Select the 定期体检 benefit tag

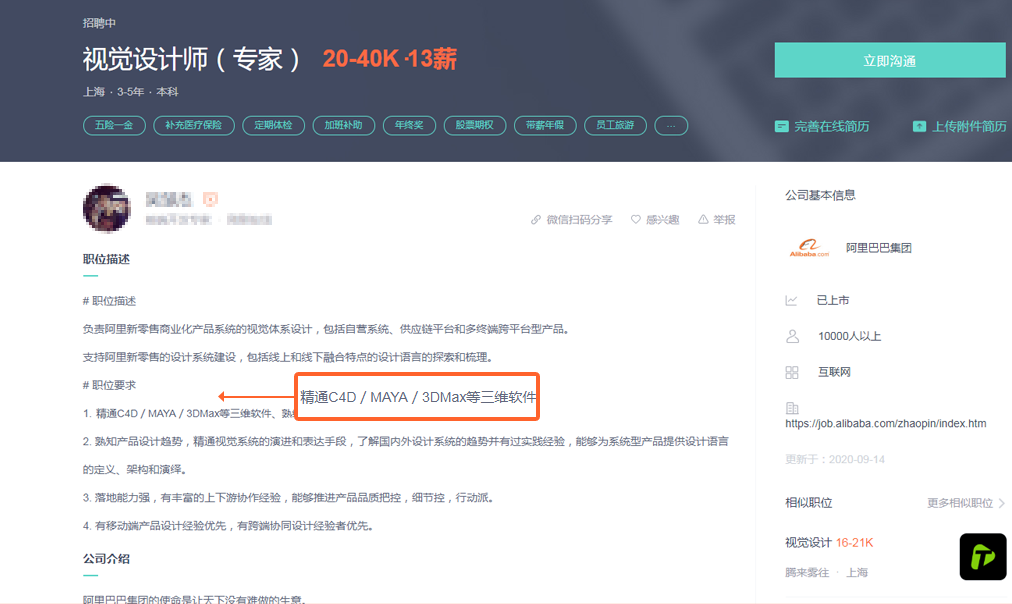point(273,125)
